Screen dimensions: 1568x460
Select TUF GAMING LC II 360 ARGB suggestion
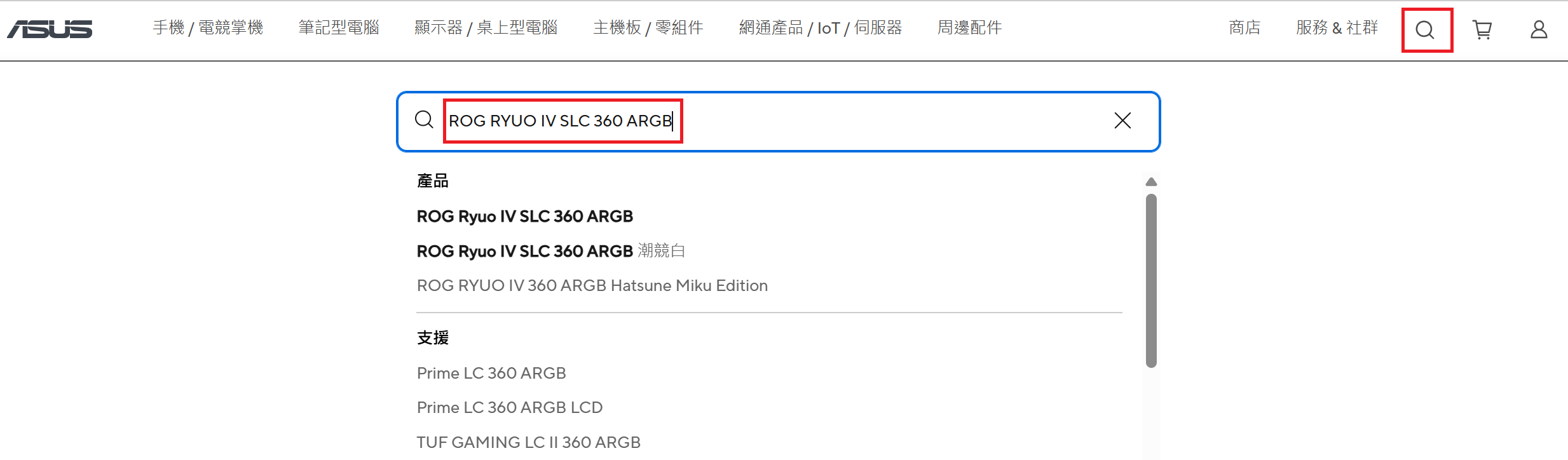click(528, 442)
